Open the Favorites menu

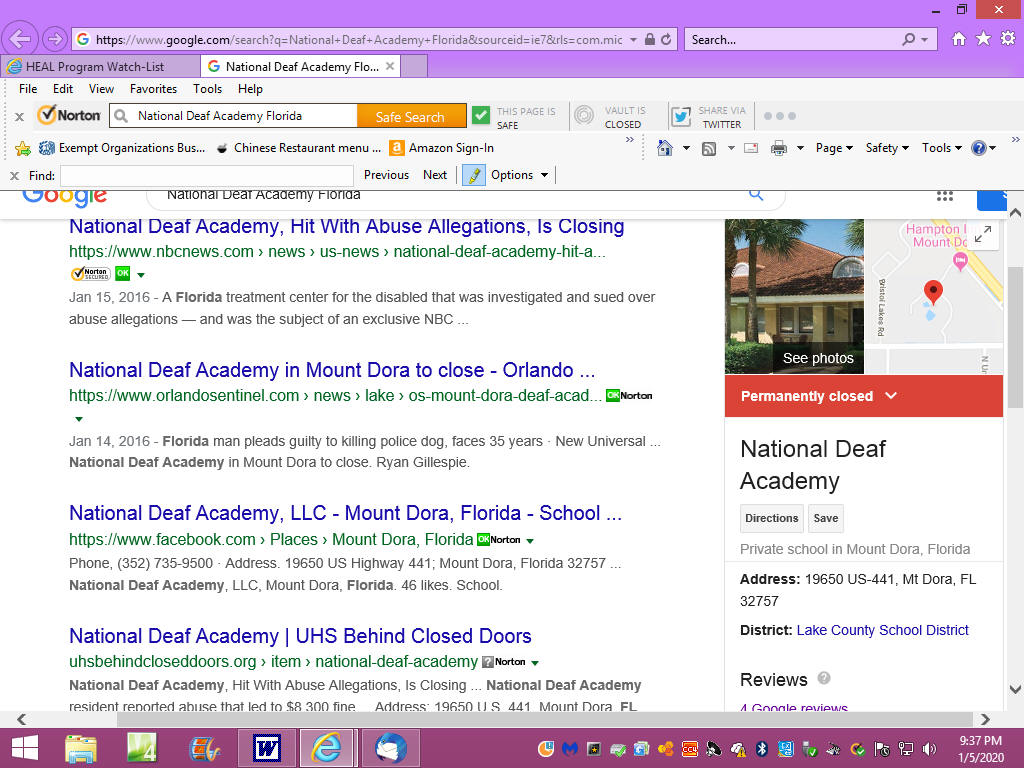click(x=153, y=89)
